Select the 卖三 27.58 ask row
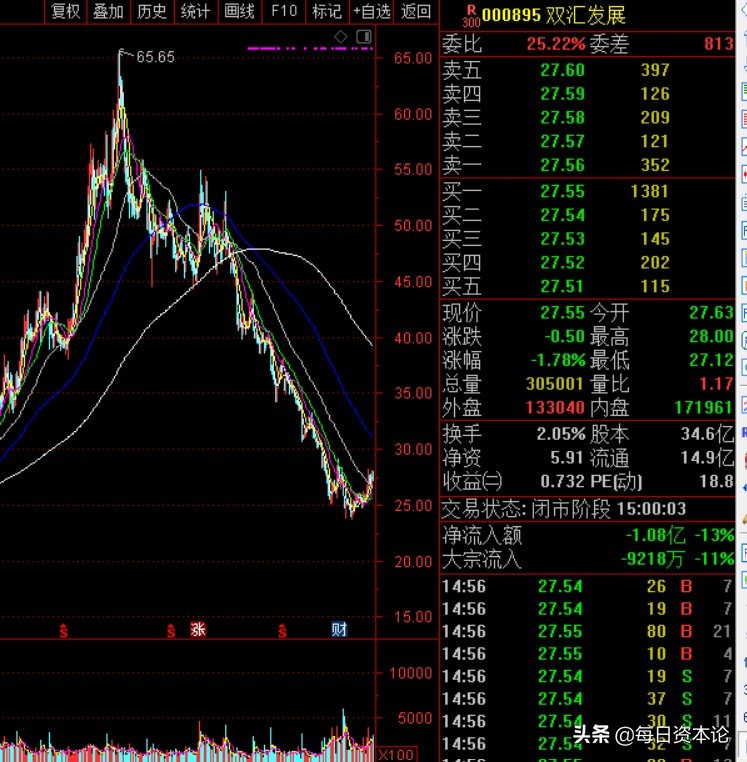 pos(587,118)
